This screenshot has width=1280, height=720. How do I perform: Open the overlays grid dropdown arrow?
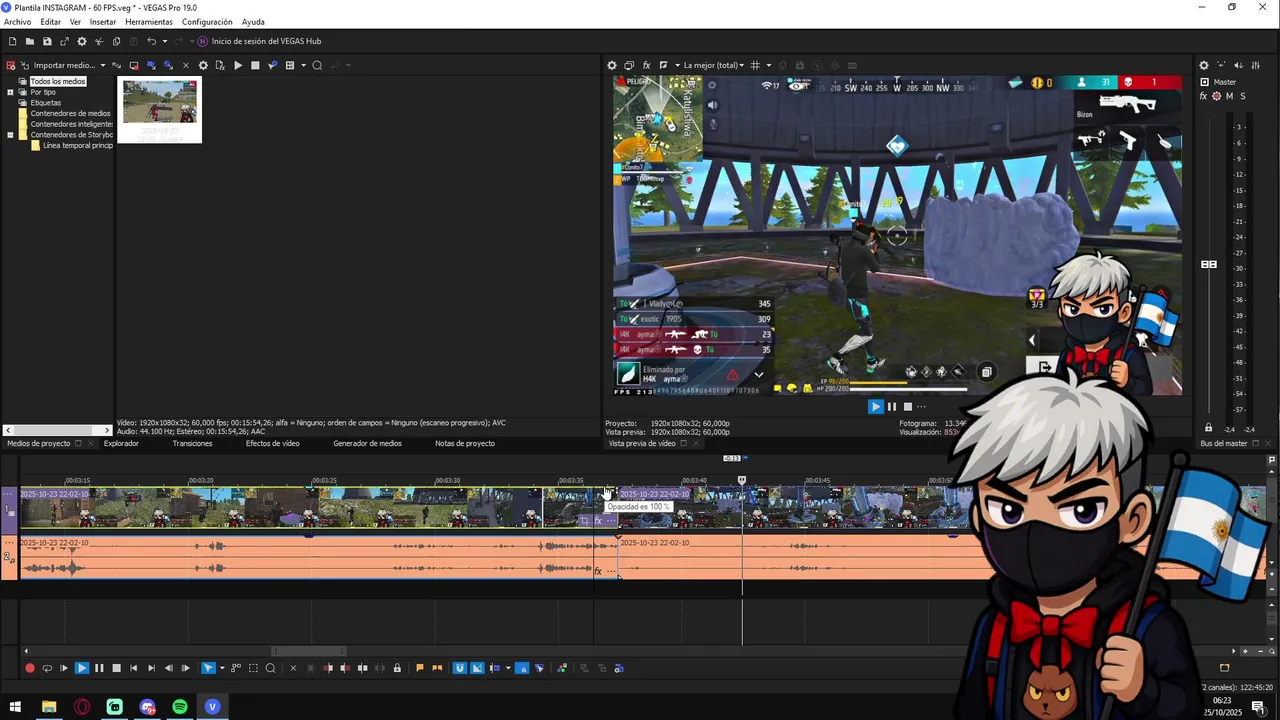[767, 65]
